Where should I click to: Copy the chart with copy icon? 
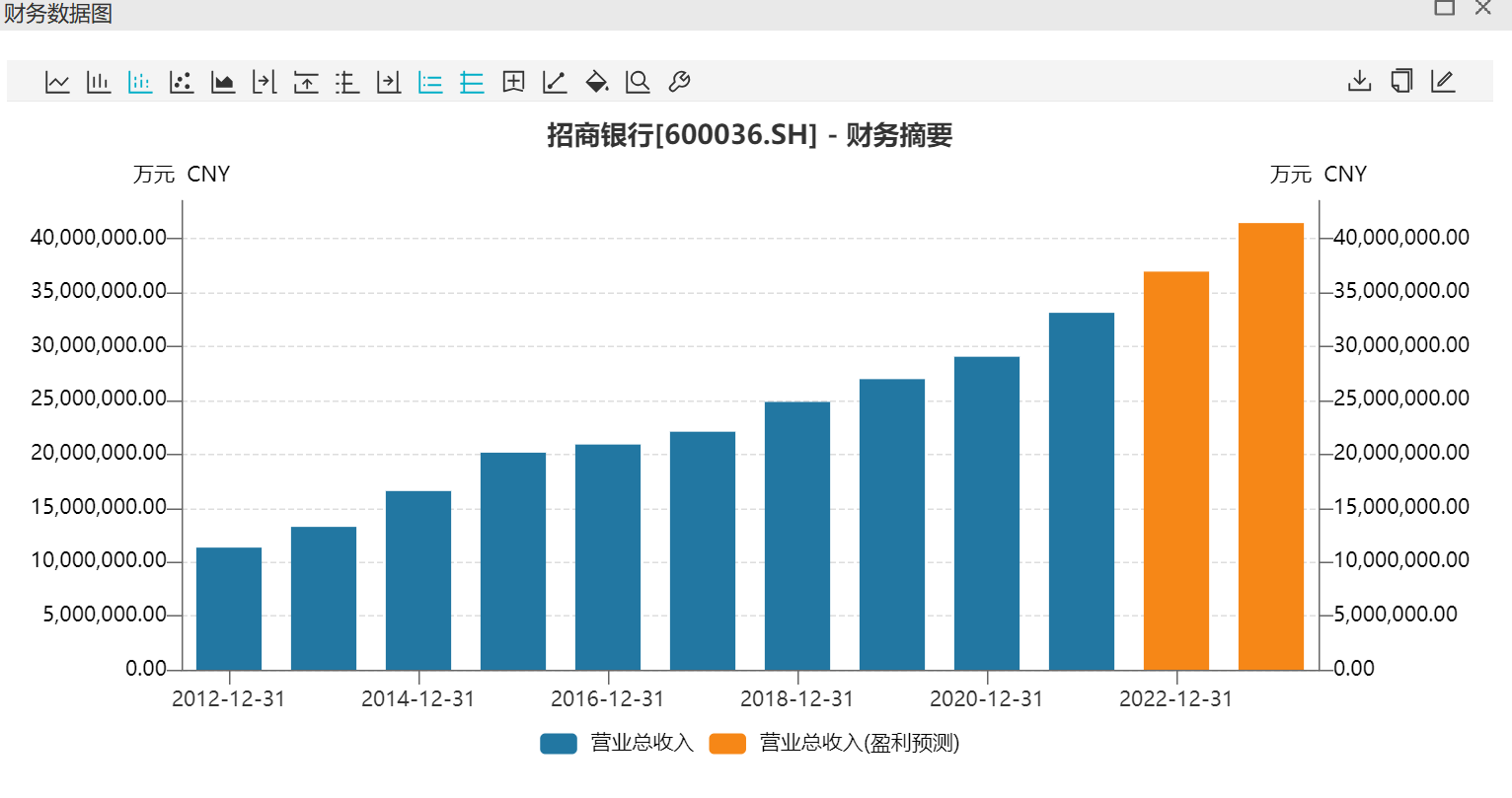click(1401, 81)
